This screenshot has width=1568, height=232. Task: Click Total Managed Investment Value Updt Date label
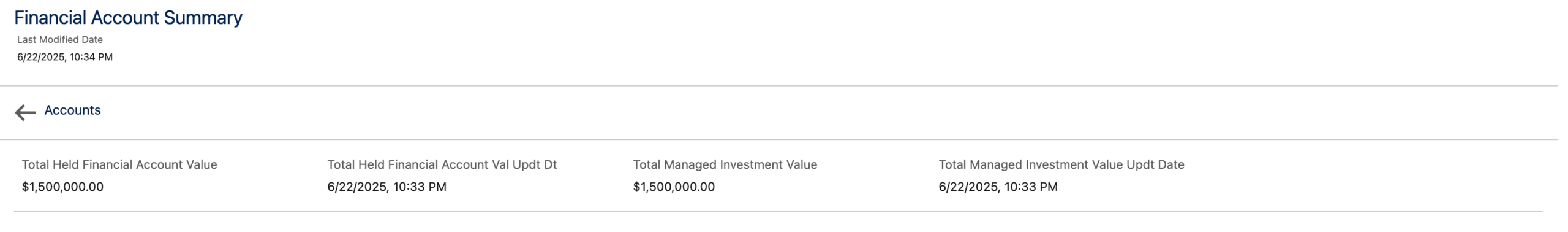pos(1061,164)
